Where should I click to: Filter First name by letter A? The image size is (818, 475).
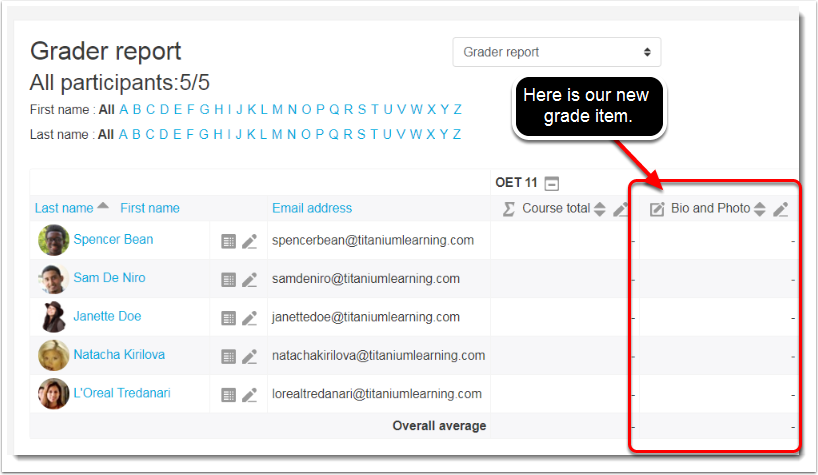point(124,109)
